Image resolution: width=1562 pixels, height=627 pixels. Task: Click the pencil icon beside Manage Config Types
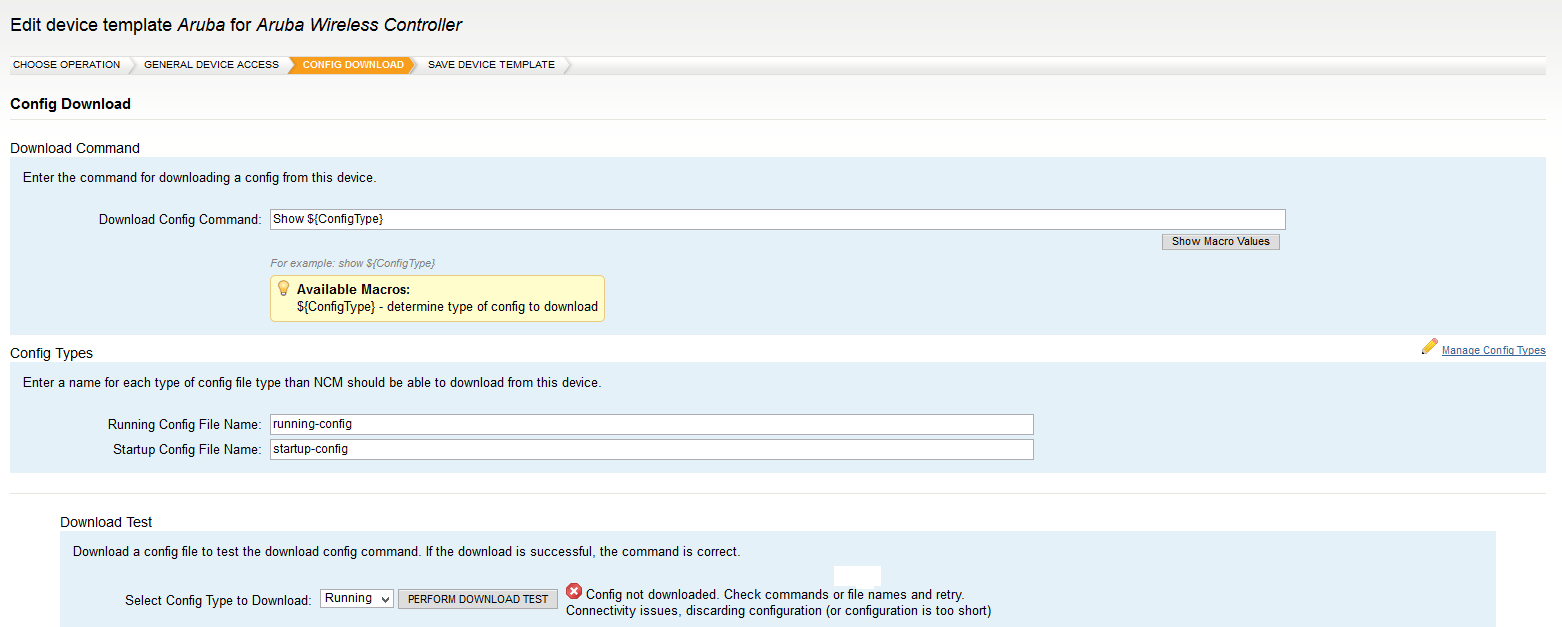pos(1429,347)
